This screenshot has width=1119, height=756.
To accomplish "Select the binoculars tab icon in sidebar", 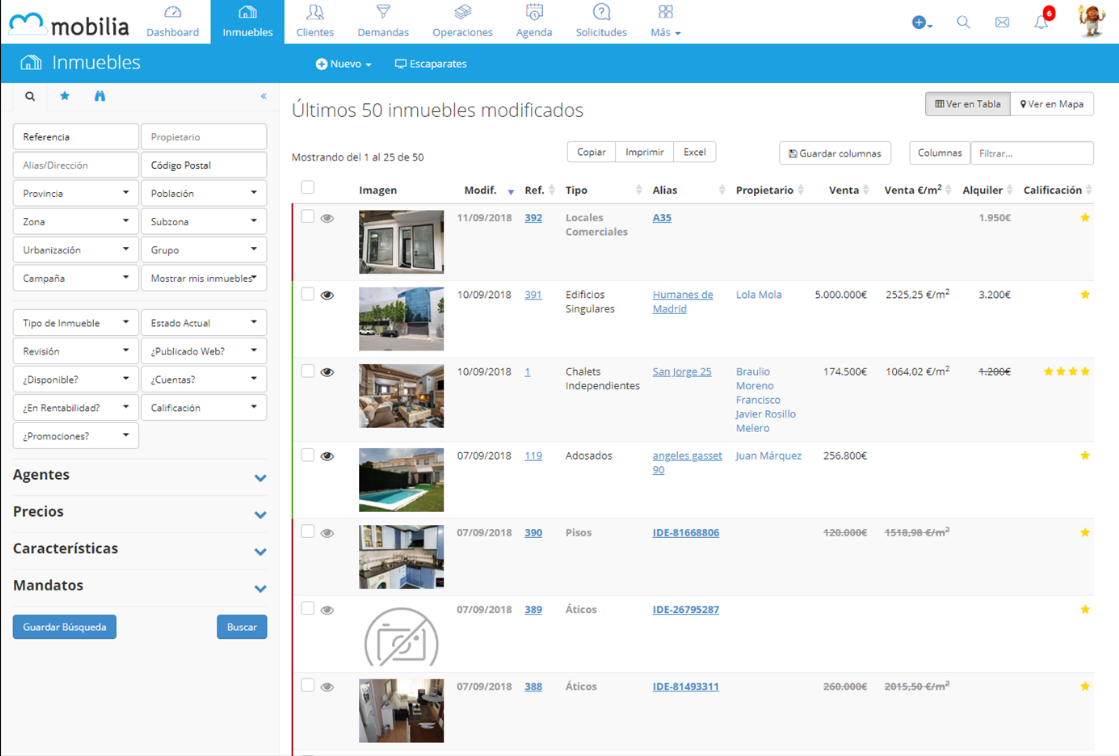I will click(100, 96).
